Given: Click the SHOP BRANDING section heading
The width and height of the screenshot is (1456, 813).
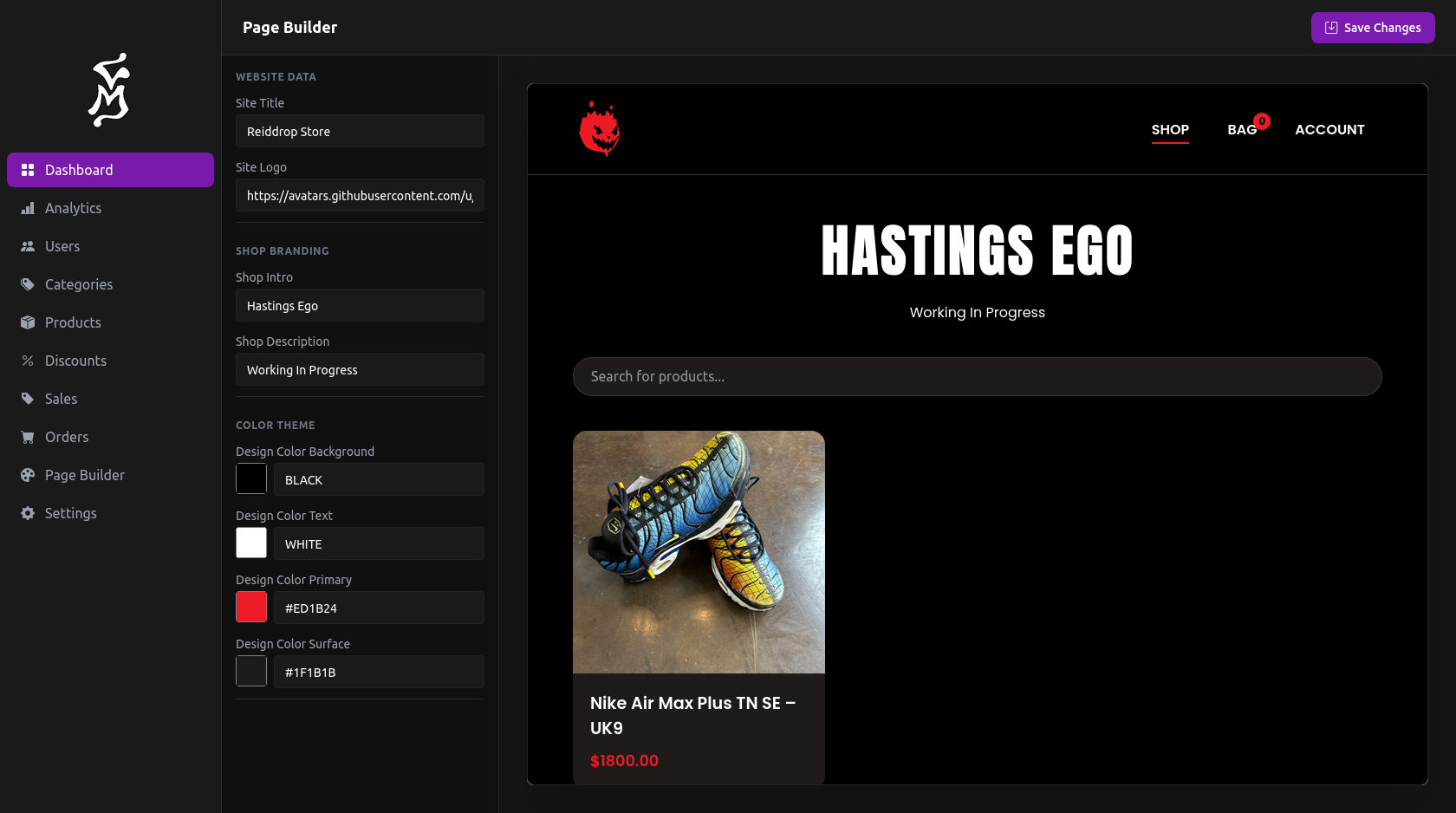Looking at the screenshot, I should pyautogui.click(x=283, y=250).
